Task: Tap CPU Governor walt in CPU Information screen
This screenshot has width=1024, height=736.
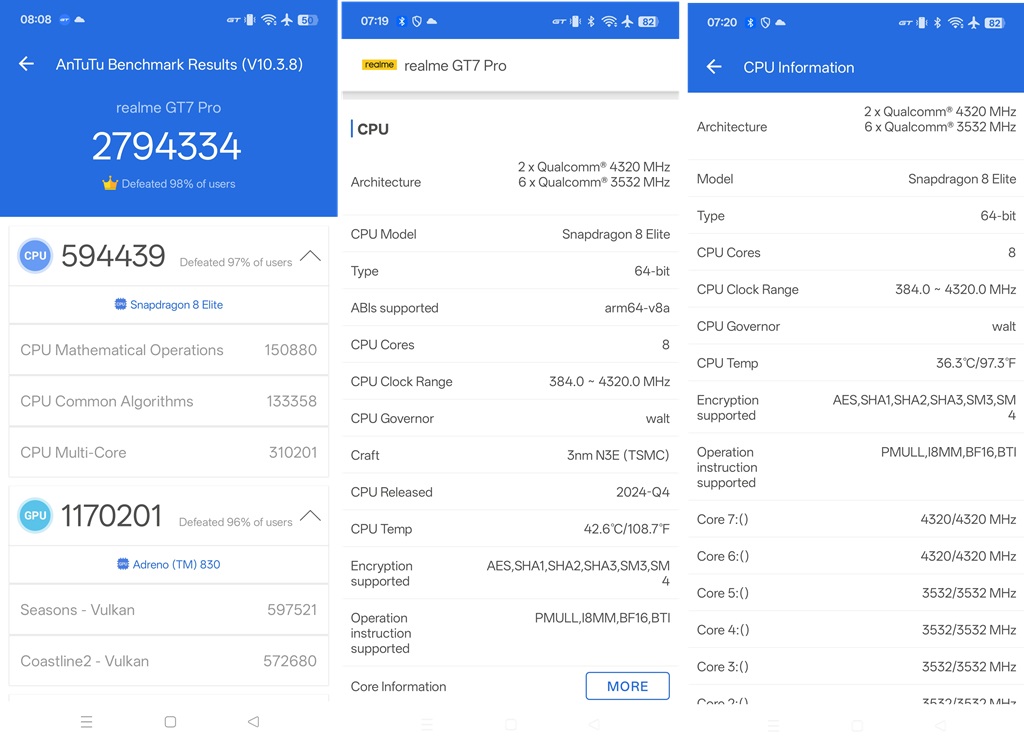Action: 856,326
